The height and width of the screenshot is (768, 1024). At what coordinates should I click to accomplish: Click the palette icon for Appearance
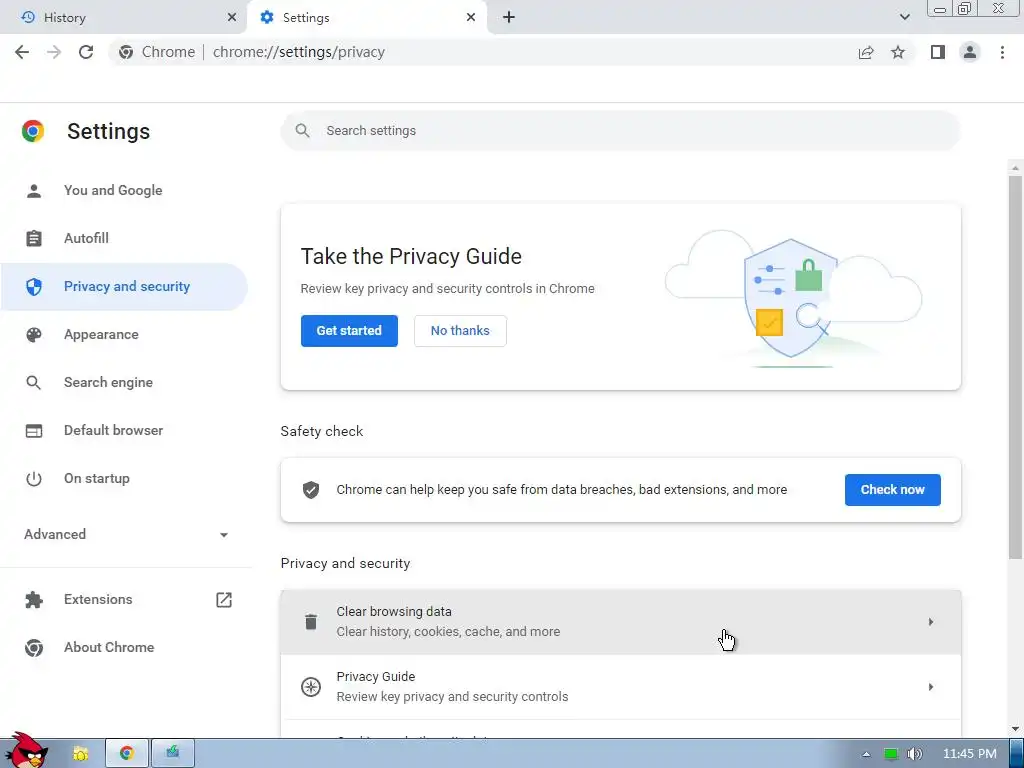(x=34, y=334)
